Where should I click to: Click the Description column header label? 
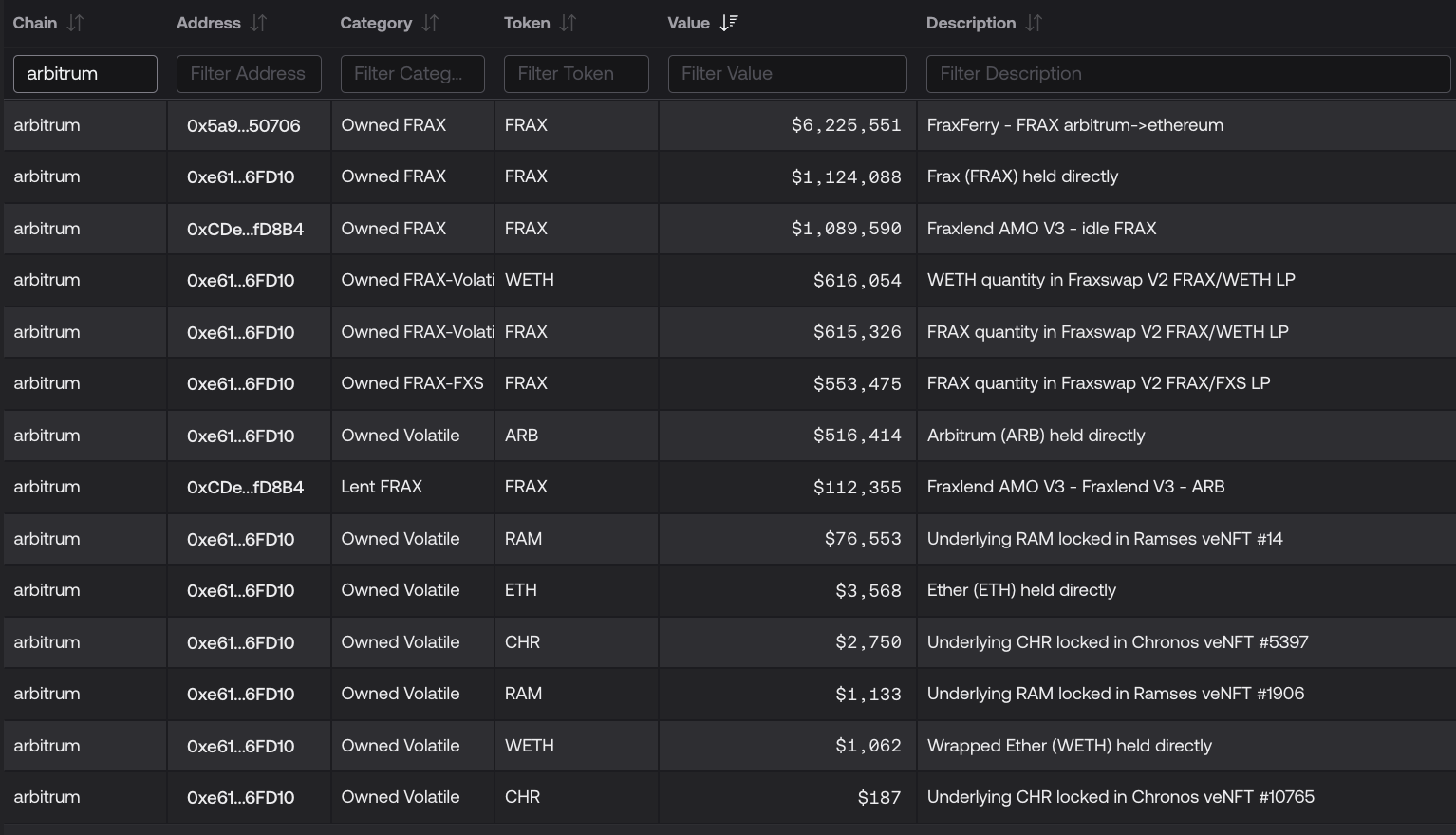coord(970,23)
